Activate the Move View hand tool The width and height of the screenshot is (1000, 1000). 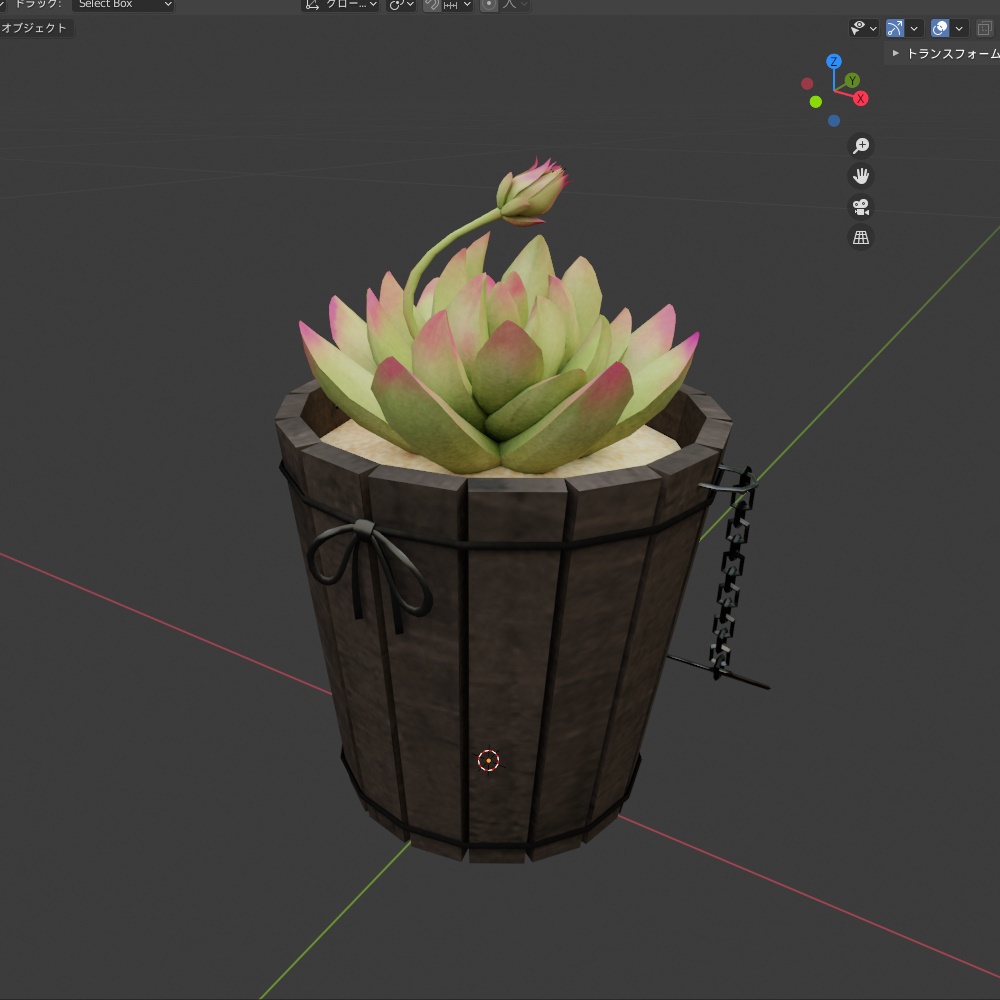[x=860, y=176]
